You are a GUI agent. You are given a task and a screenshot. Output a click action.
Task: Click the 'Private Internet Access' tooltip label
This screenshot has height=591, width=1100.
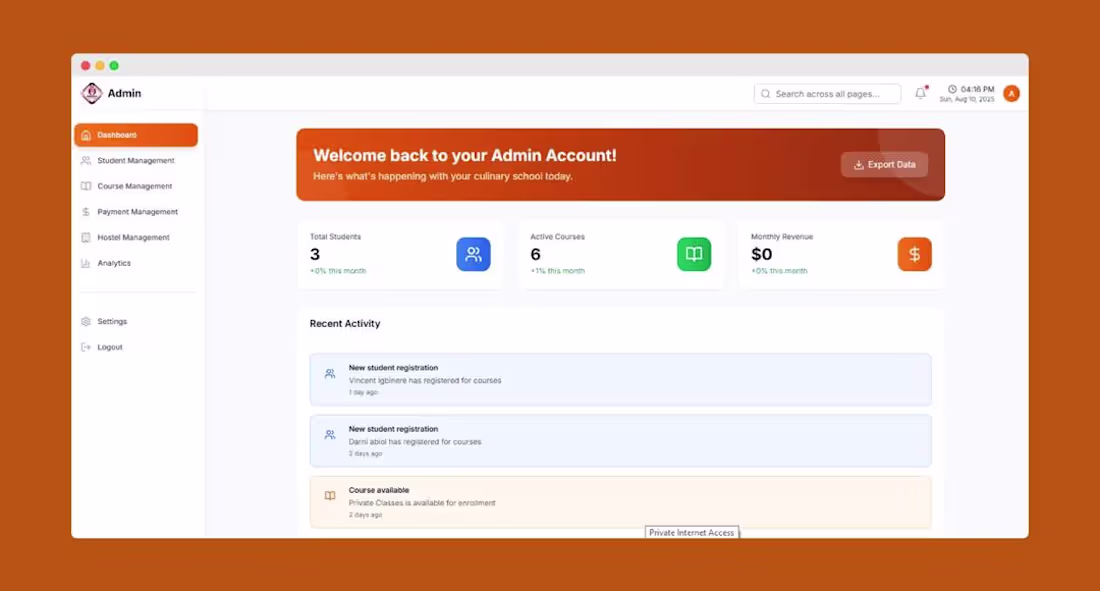[x=692, y=533]
